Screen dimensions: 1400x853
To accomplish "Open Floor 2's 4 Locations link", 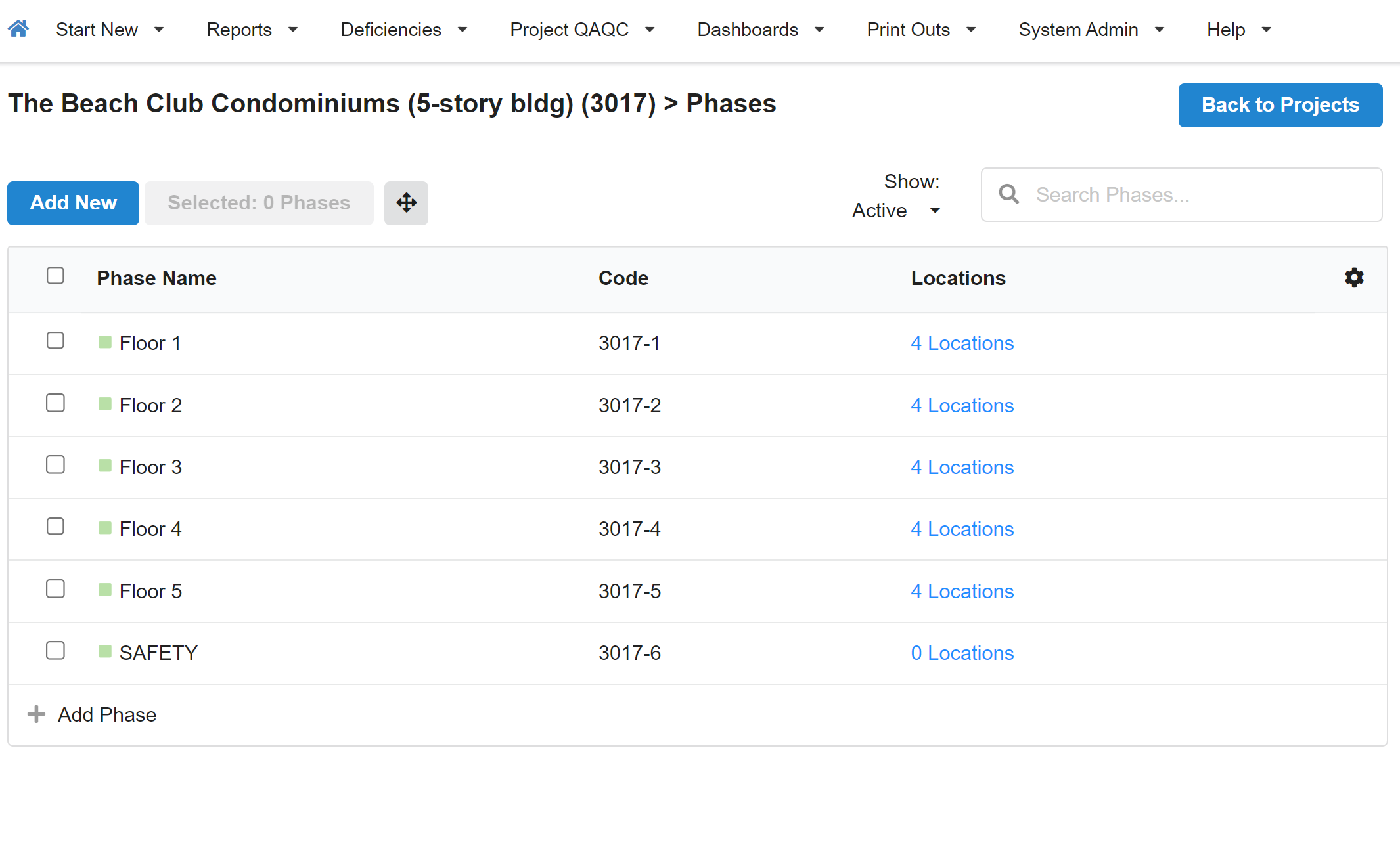I will [962, 405].
